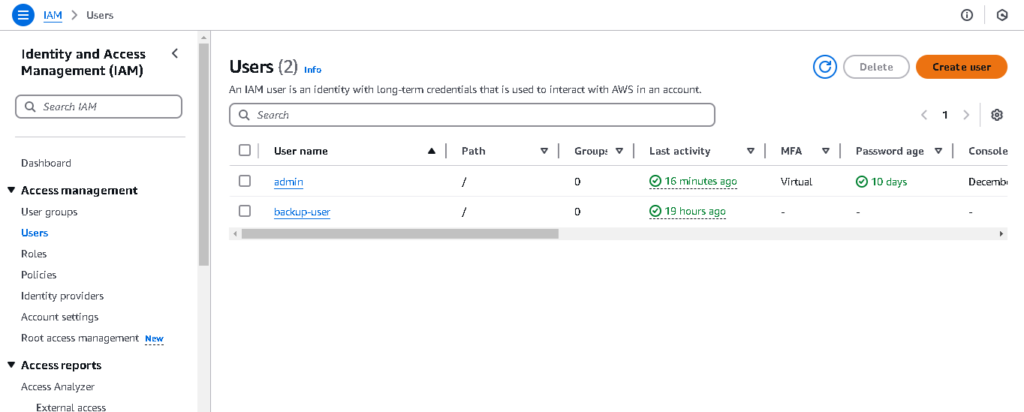
Task: Select all users with header checkbox
Action: pos(245,150)
